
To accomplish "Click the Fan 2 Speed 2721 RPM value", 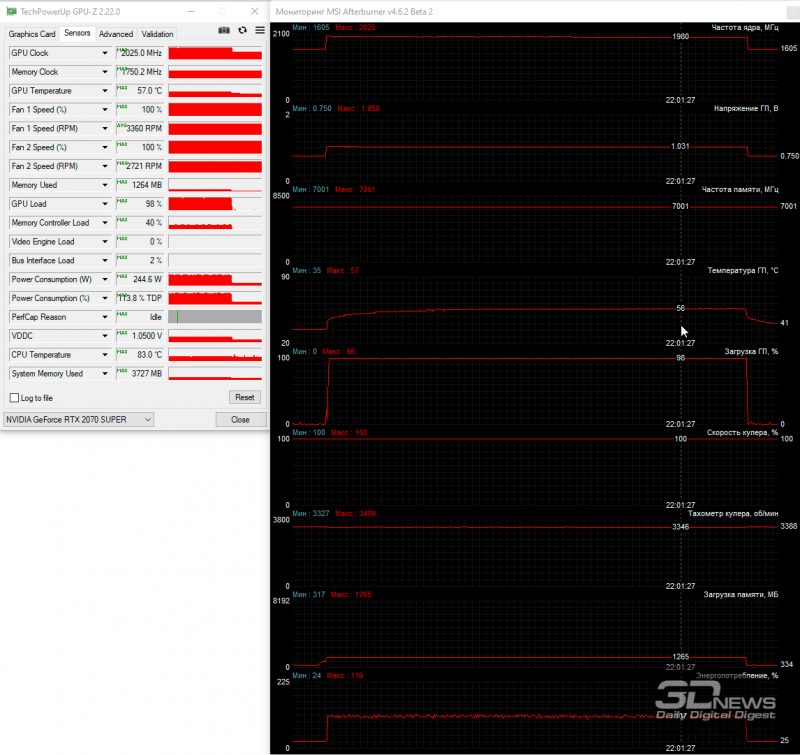I will pos(140,166).
